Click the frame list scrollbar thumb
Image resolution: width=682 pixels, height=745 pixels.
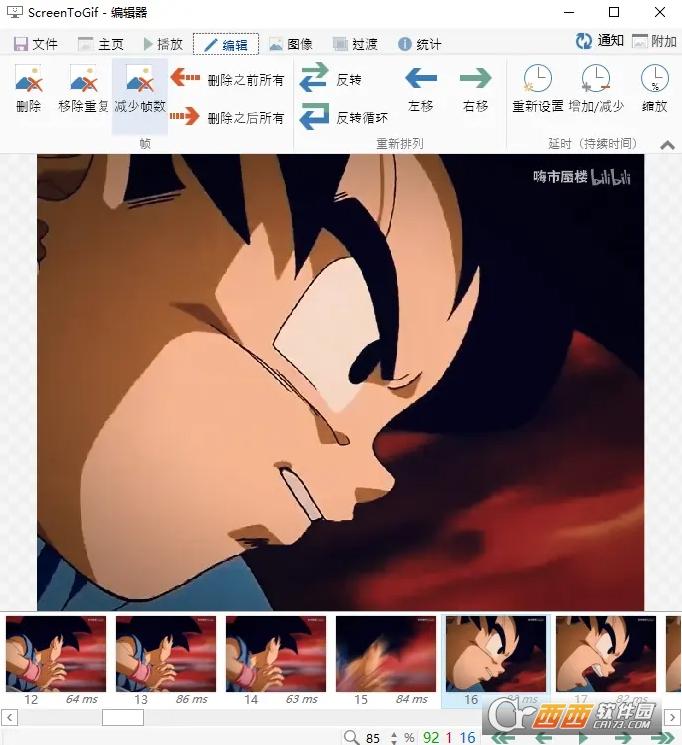tap(123, 717)
